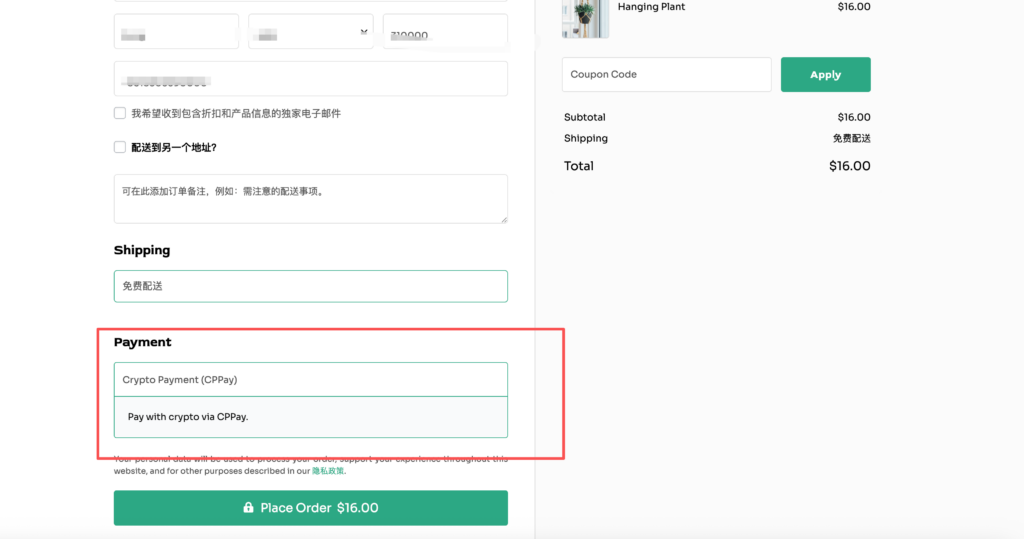The height and width of the screenshot is (539, 1024).
Task: Click the Hanging Plant product name
Action: (x=651, y=7)
